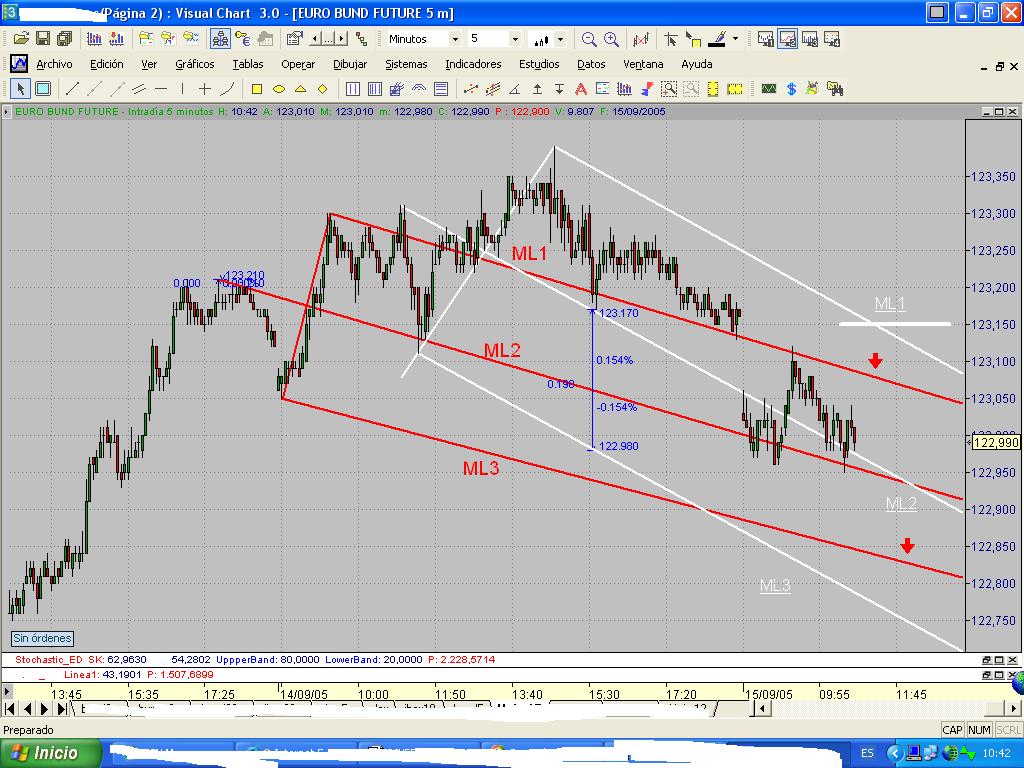The image size is (1024, 768).
Task: Open the Archivo menu
Action: [54, 64]
